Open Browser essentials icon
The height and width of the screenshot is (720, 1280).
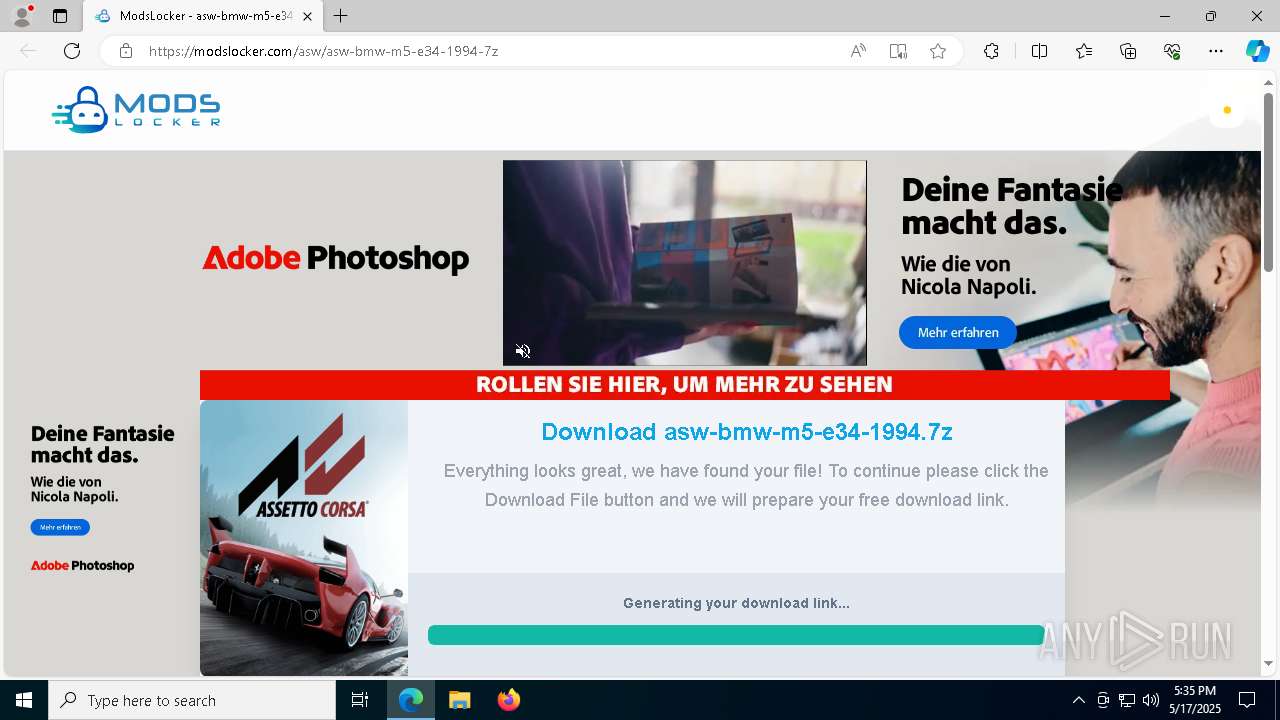coord(1172,51)
